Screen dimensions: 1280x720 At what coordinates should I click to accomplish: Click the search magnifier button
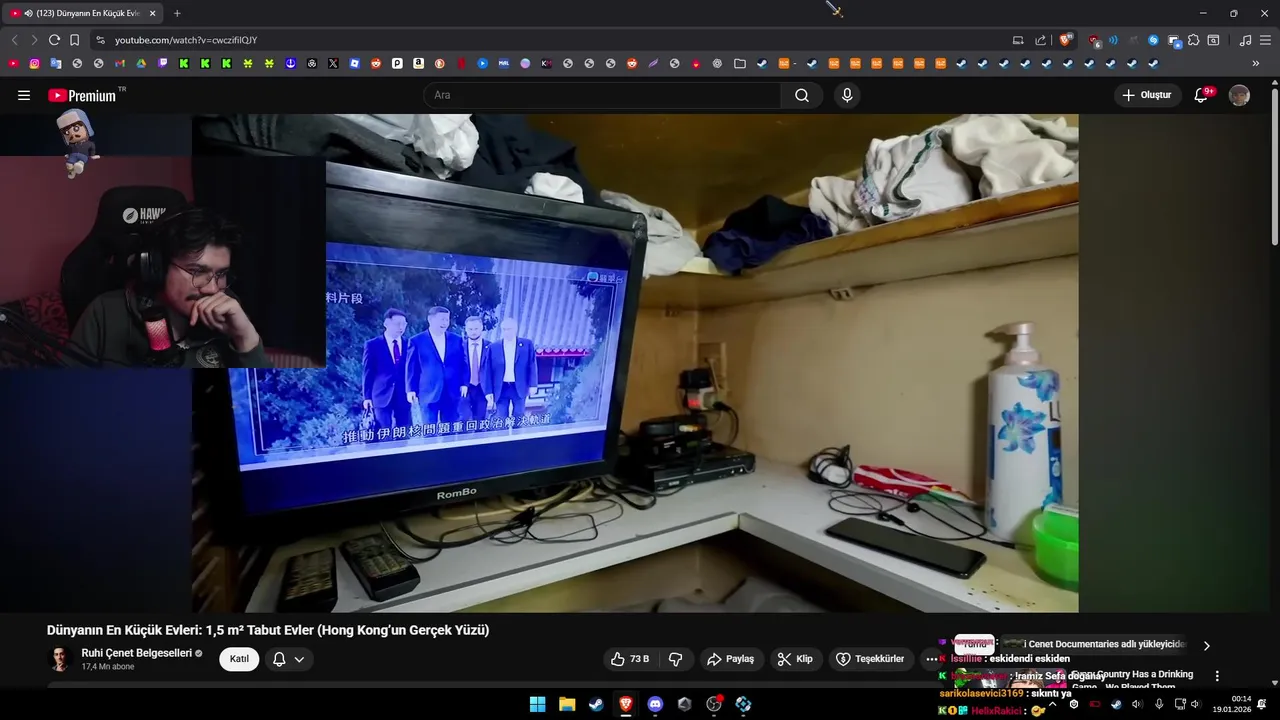802,95
